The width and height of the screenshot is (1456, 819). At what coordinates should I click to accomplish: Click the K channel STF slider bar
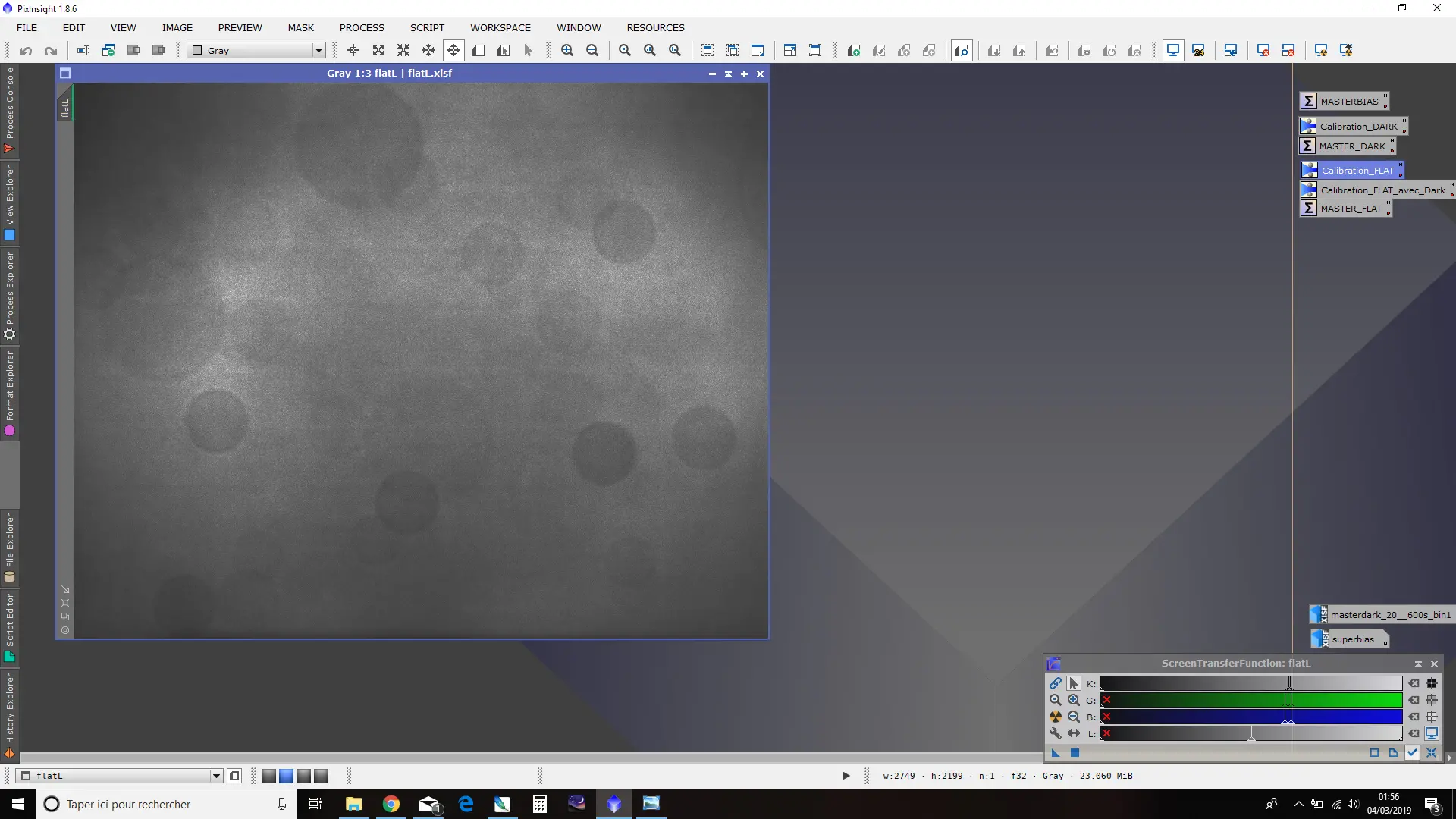[1250, 683]
